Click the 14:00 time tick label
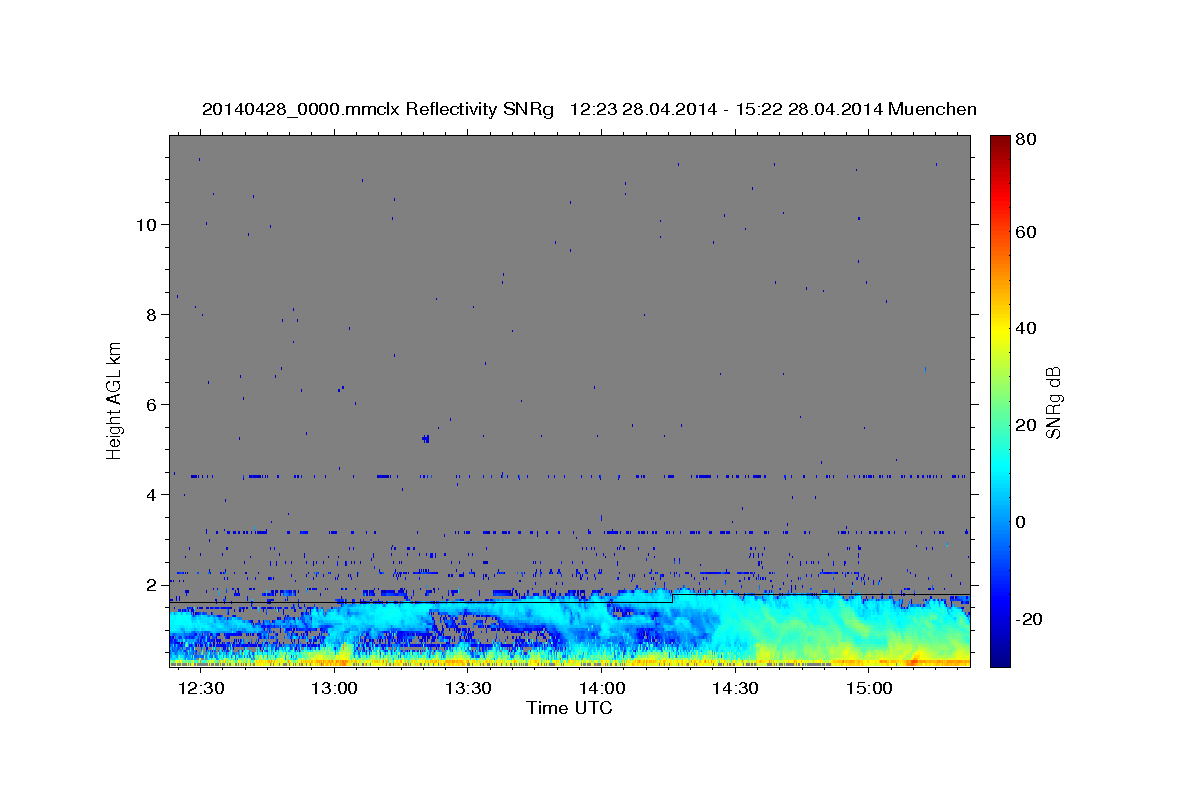This screenshot has height=800, width=1200. point(602,689)
